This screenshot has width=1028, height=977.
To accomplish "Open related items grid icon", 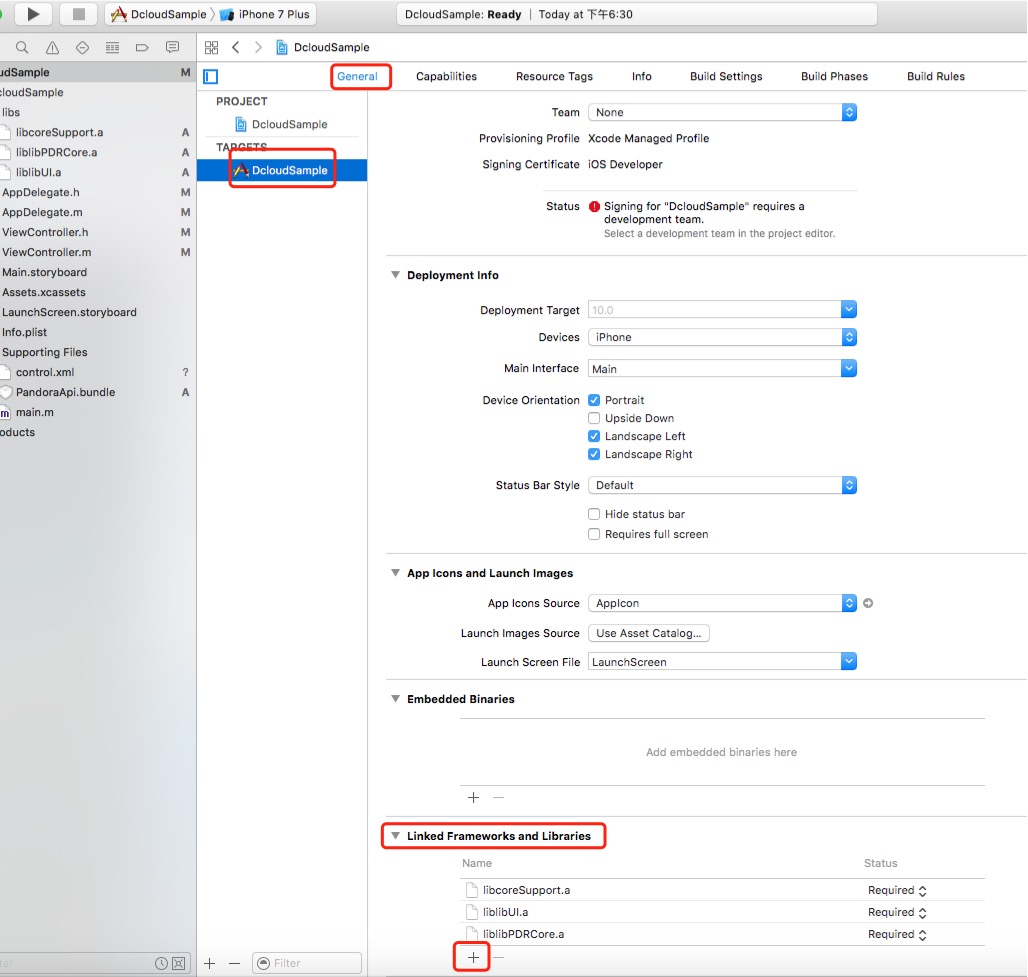I will (211, 47).
